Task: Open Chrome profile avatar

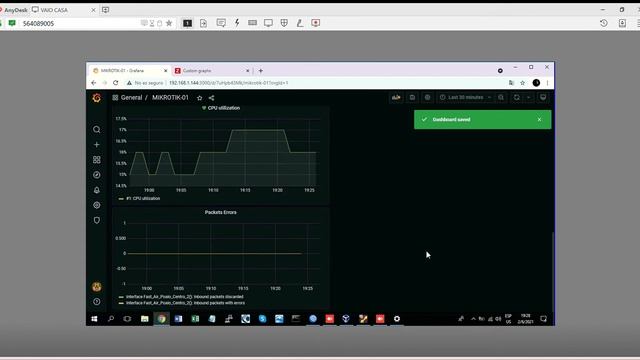Action: click(536, 83)
